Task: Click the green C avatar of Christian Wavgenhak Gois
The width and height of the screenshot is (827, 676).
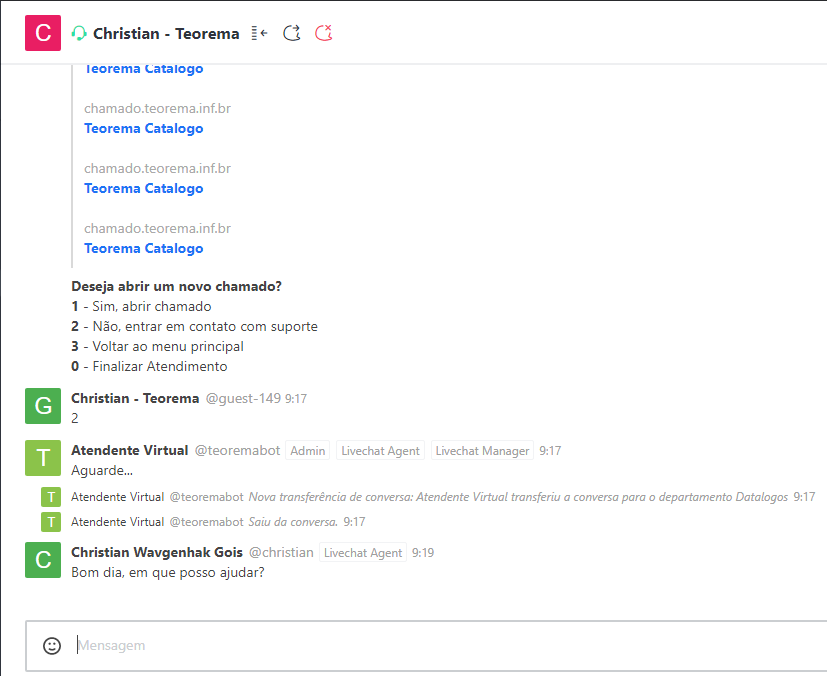Action: [x=43, y=560]
